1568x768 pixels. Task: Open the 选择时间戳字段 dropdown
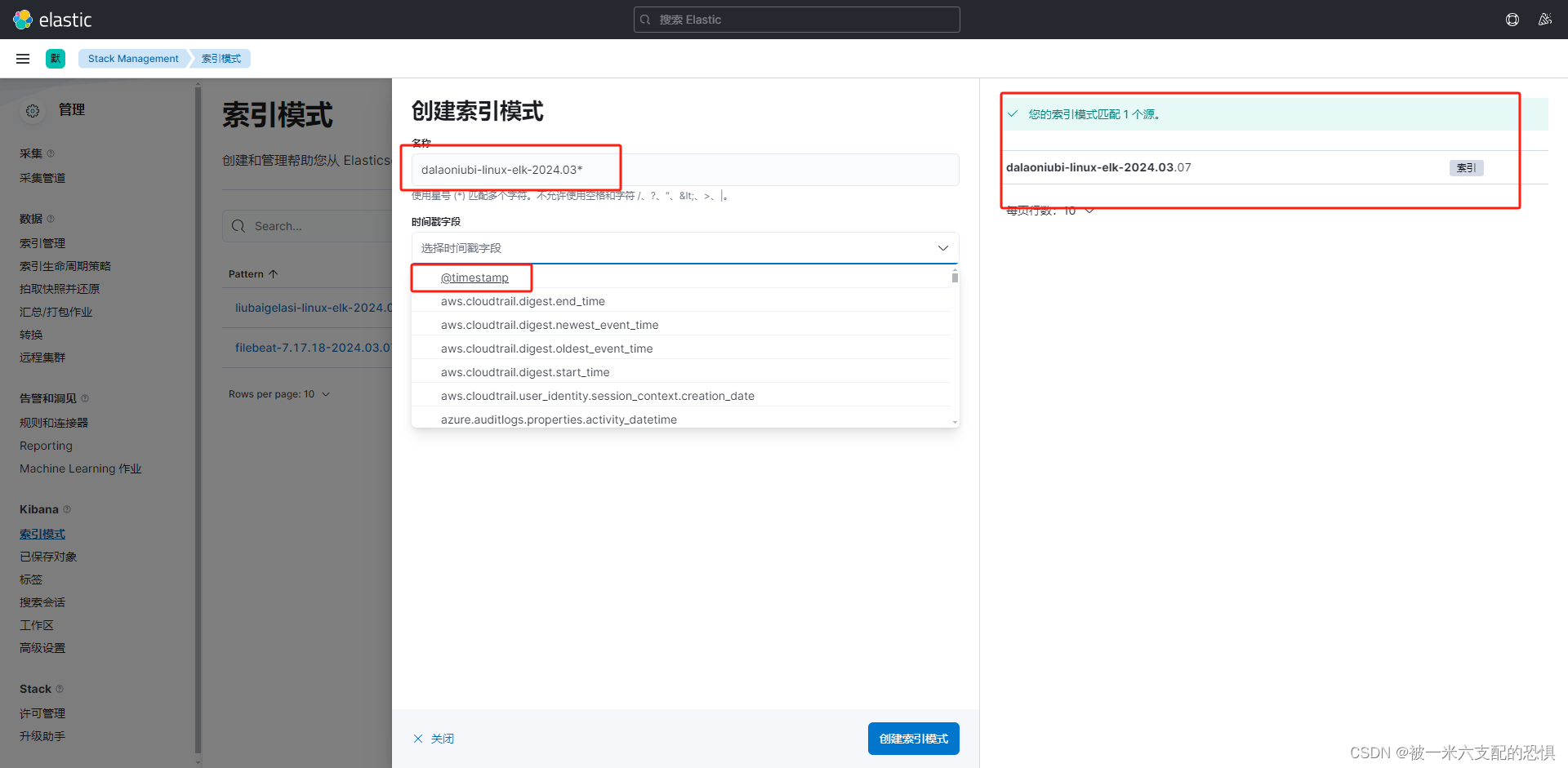click(x=685, y=248)
